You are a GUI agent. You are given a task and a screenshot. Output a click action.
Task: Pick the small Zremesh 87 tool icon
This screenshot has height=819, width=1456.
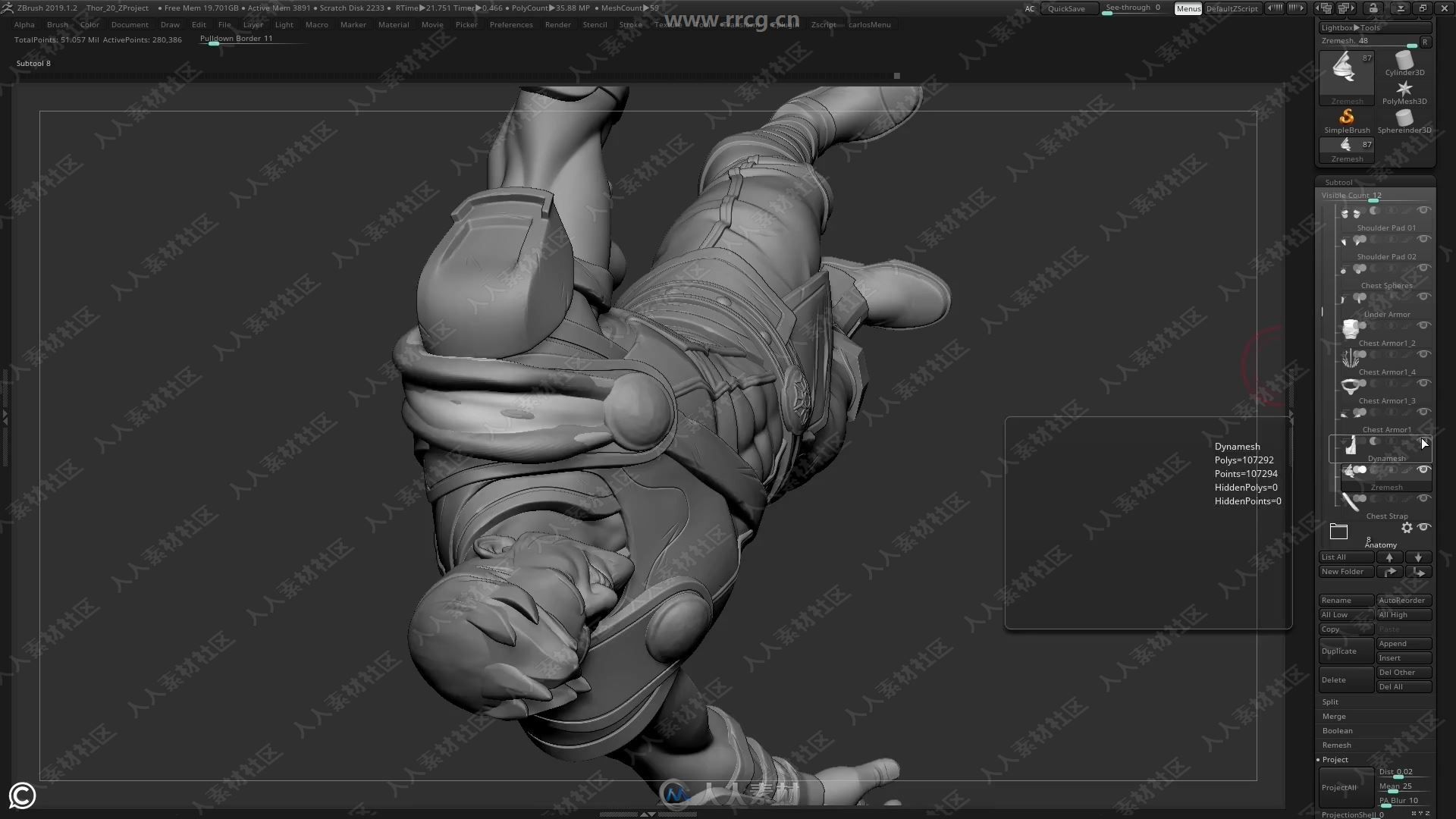point(1347,150)
